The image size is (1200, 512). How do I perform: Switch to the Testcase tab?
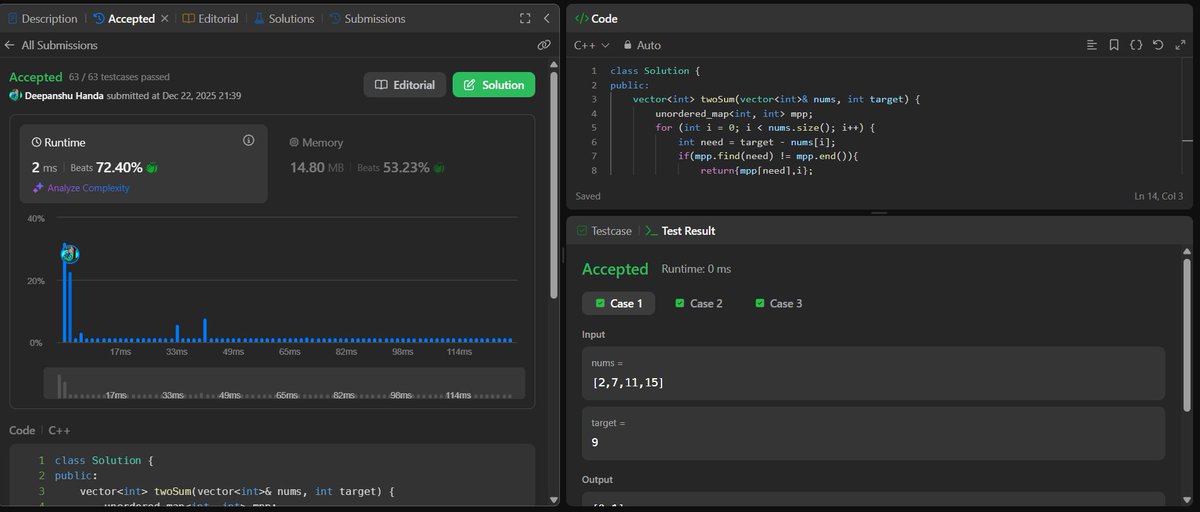click(604, 231)
